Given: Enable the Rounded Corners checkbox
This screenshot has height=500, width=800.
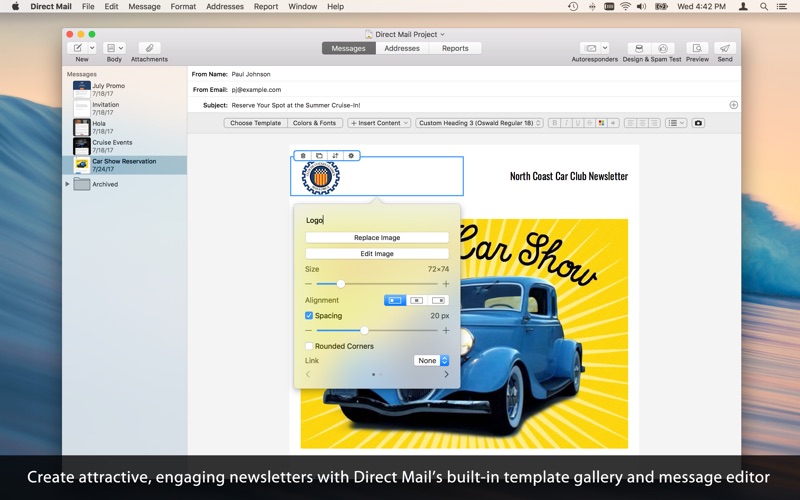Looking at the screenshot, I should coord(309,346).
